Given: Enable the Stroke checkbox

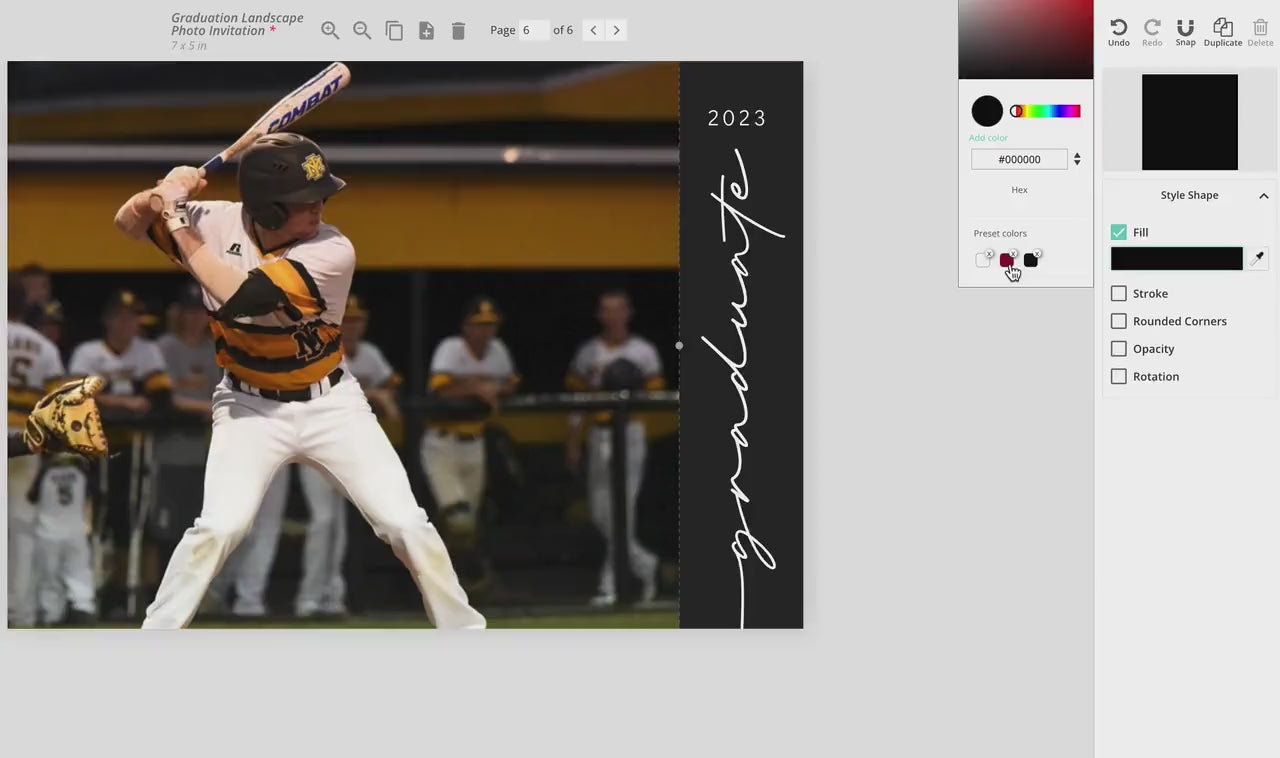Looking at the screenshot, I should pos(1119,294).
